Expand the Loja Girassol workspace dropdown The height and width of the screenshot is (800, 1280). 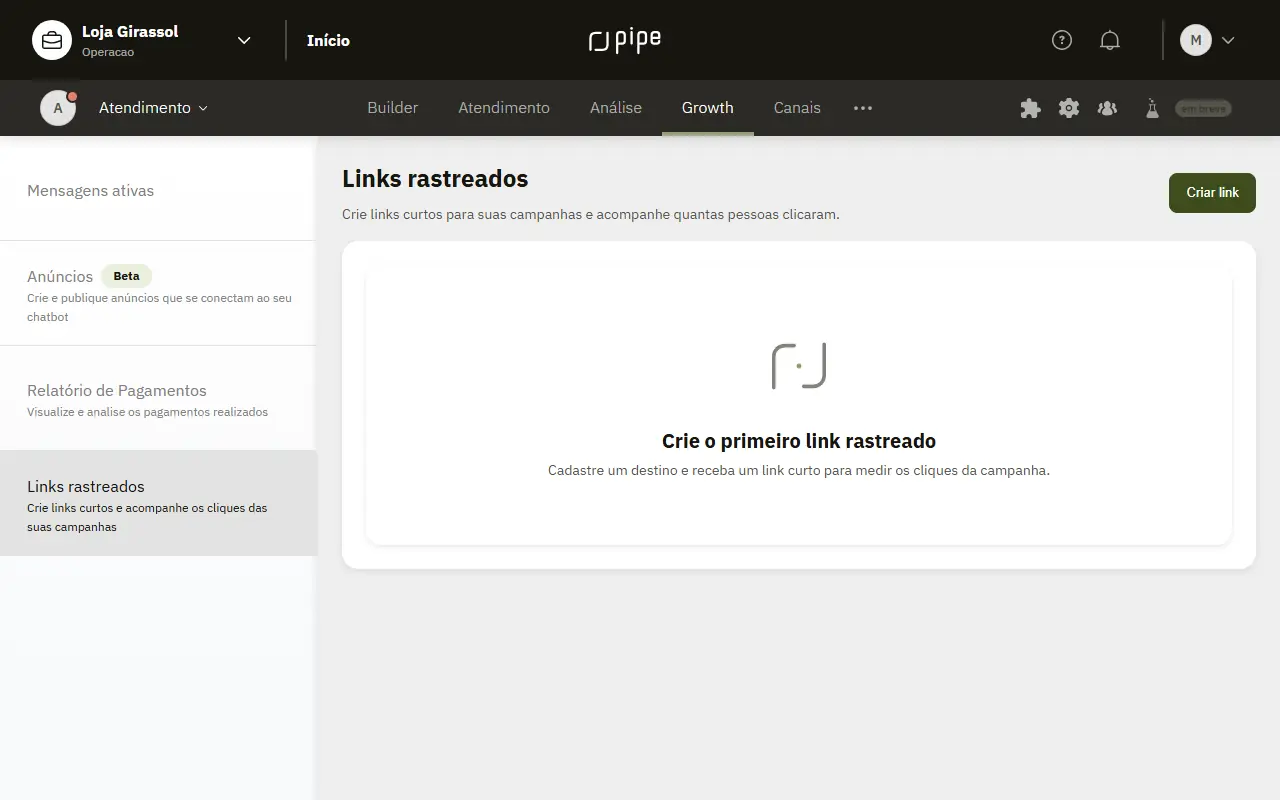(244, 40)
